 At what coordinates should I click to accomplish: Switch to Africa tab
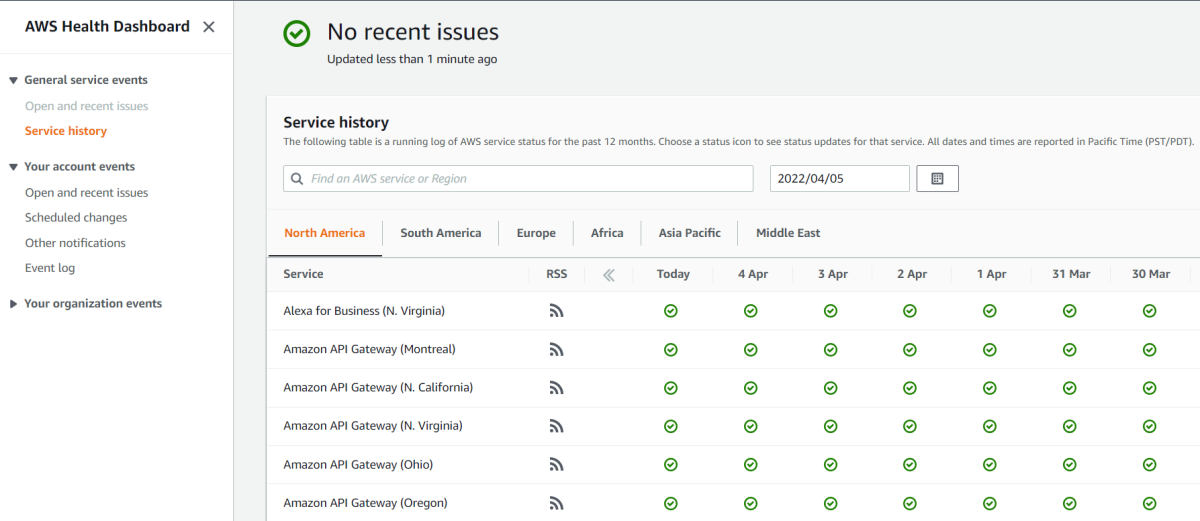607,233
